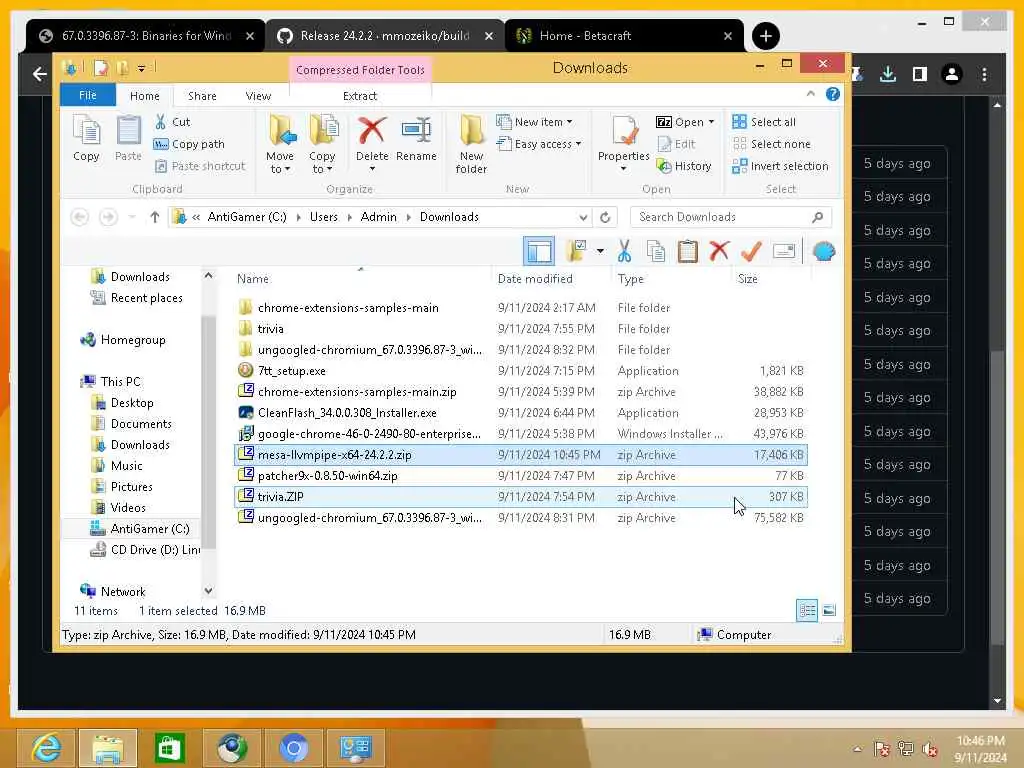The height and width of the screenshot is (768, 1024).
Task: Open the File menu tab
Action: pos(88,95)
